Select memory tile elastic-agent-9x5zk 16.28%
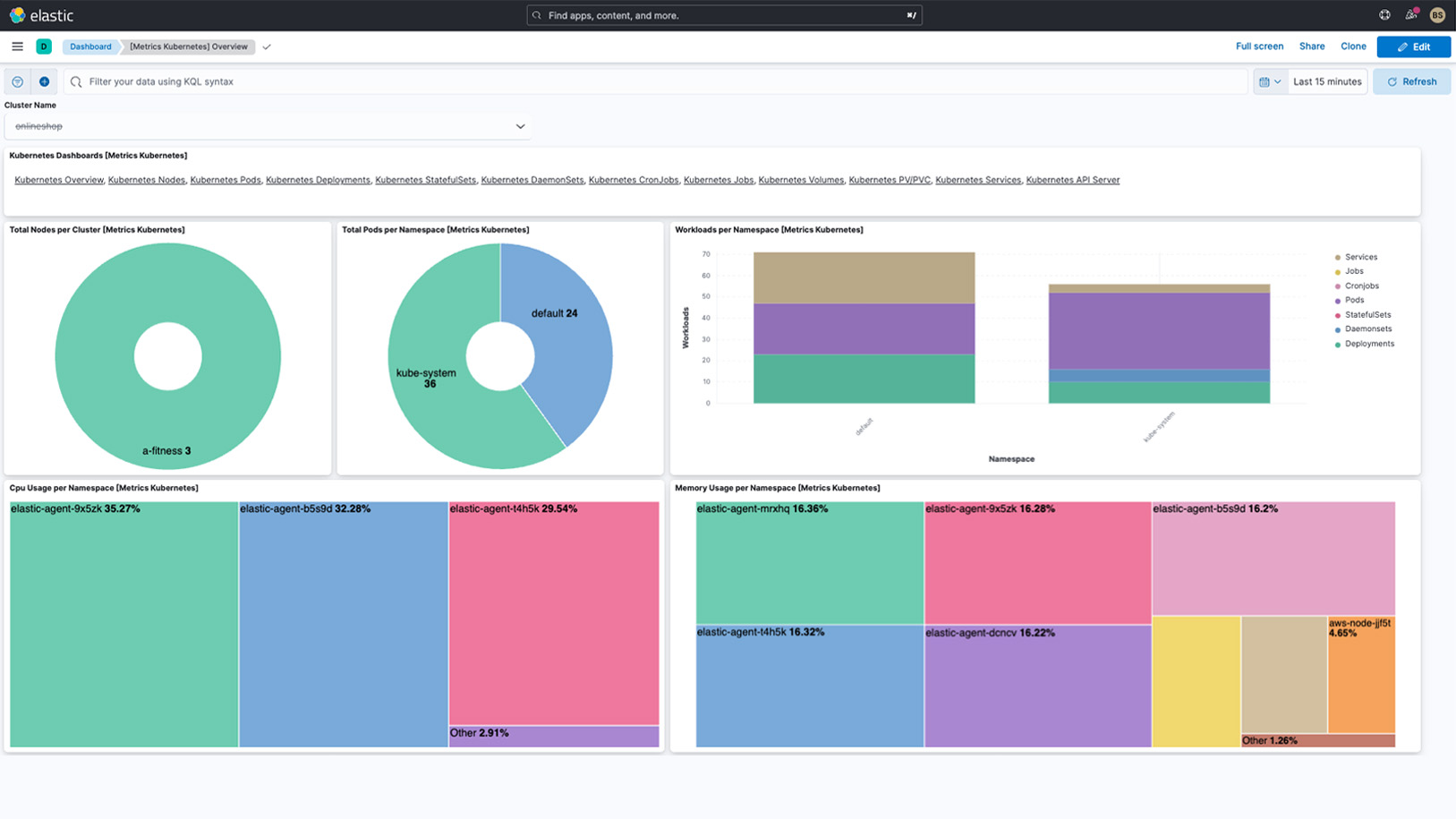Image resolution: width=1456 pixels, height=819 pixels. coord(1037,562)
